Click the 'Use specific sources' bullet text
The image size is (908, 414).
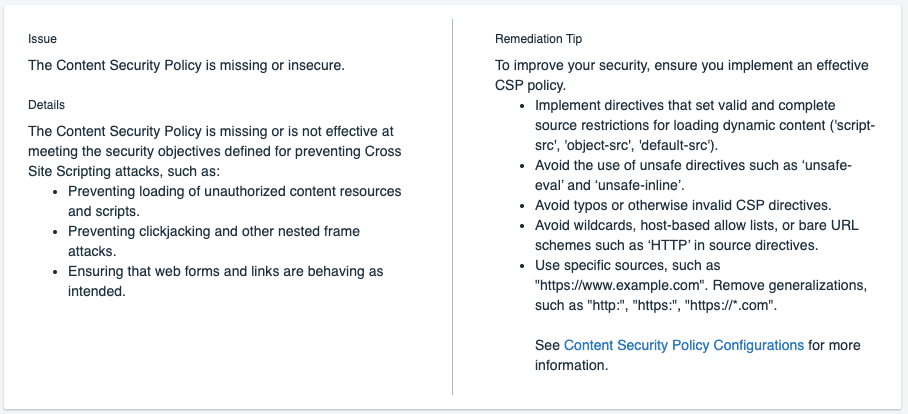[x=627, y=265]
